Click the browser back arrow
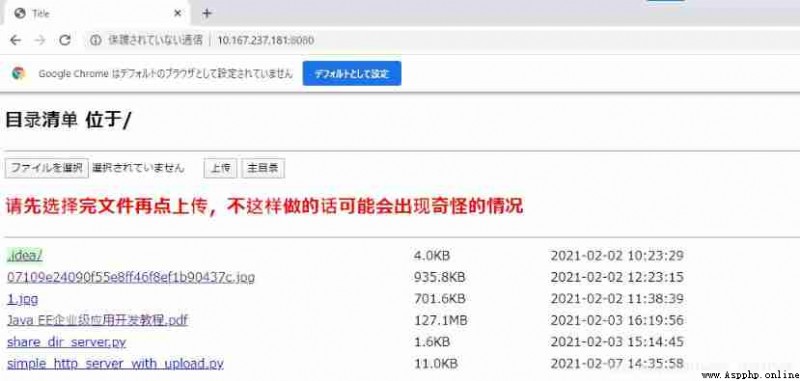This screenshot has height=381, width=800. [15, 40]
